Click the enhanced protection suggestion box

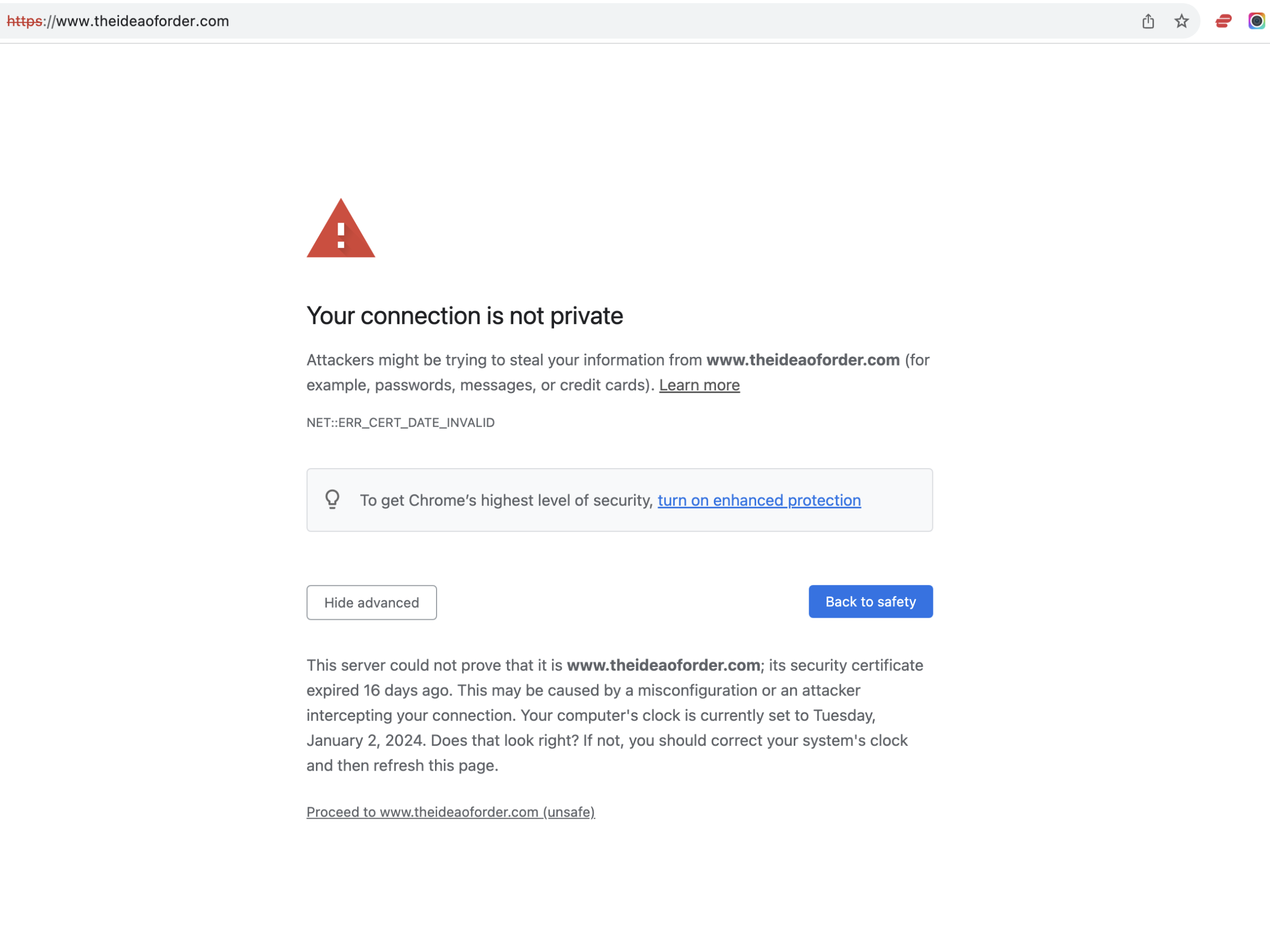point(620,500)
